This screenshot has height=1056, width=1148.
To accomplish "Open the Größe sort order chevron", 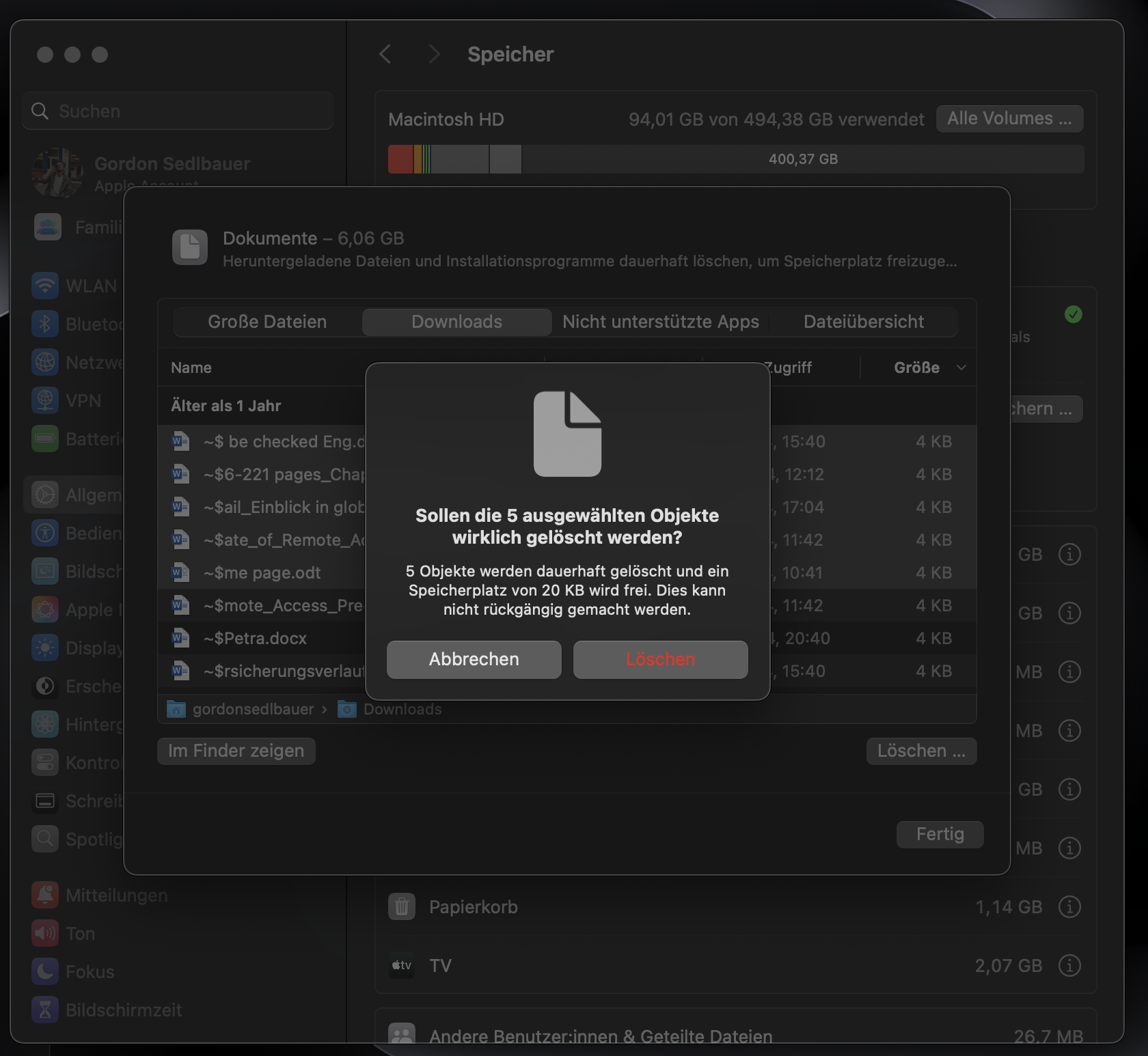I will point(962,367).
